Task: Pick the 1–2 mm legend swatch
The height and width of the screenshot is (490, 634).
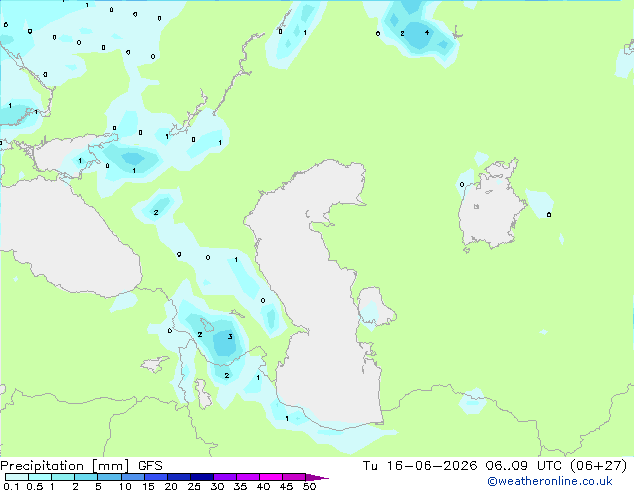Action: (x=63, y=477)
